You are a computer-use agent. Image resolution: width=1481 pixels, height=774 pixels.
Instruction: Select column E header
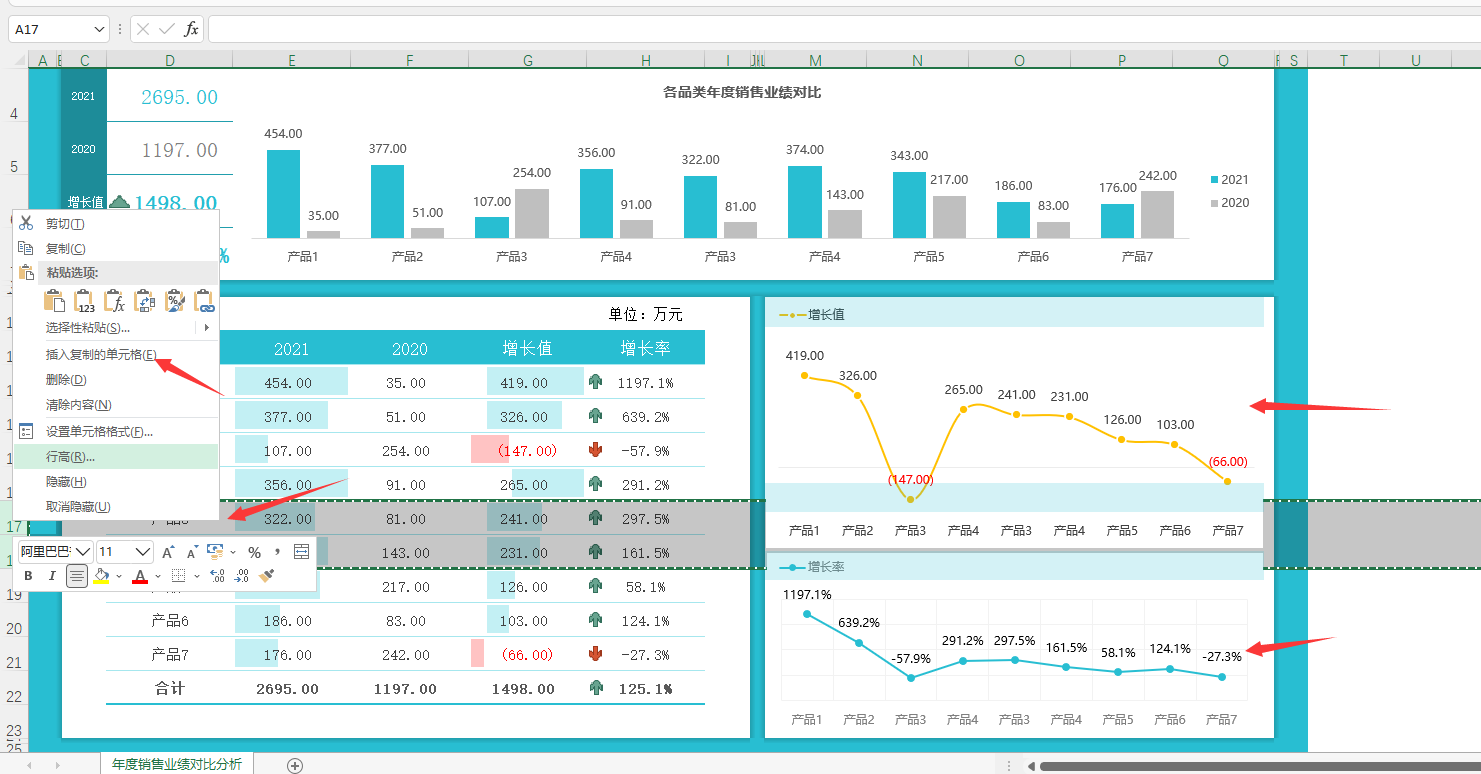[x=292, y=61]
